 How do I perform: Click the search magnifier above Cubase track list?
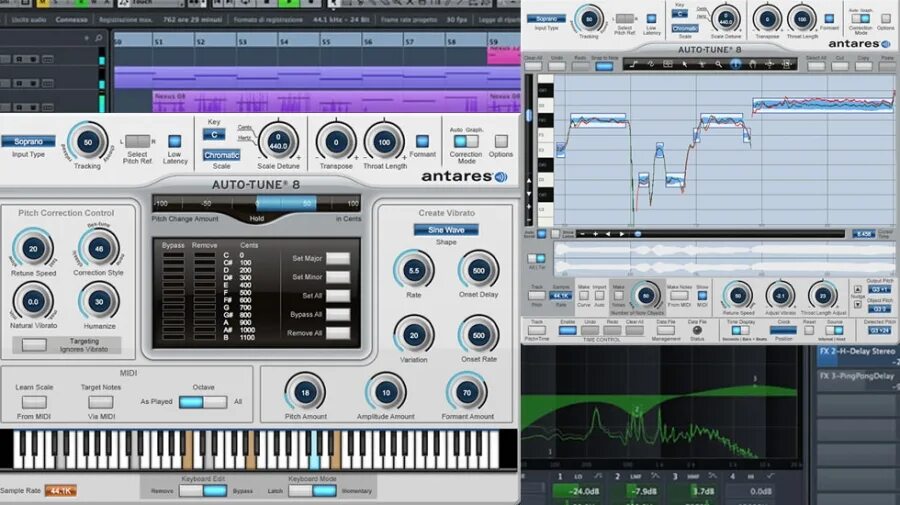(99, 38)
